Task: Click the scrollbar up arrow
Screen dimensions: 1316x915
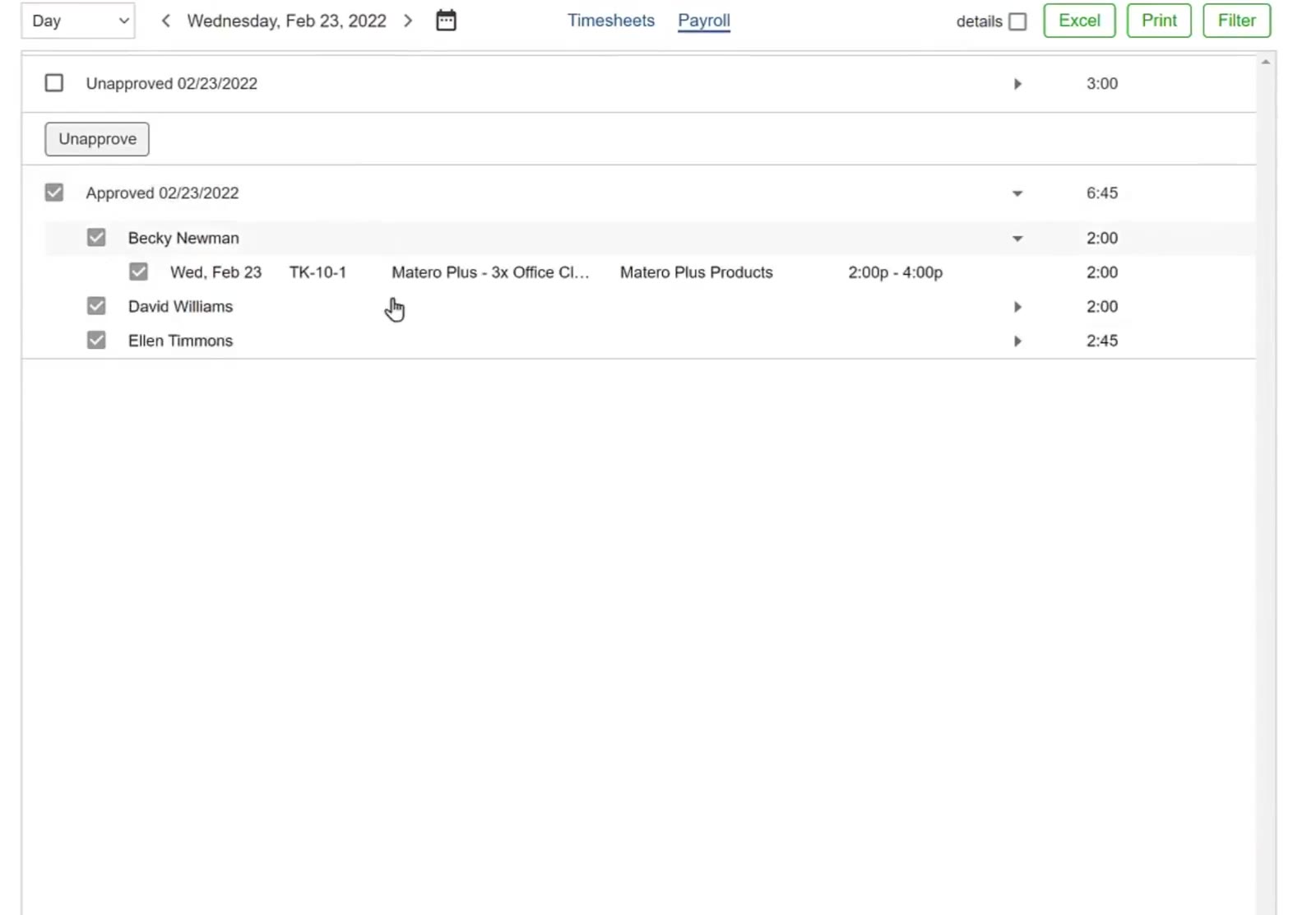Action: click(1266, 62)
